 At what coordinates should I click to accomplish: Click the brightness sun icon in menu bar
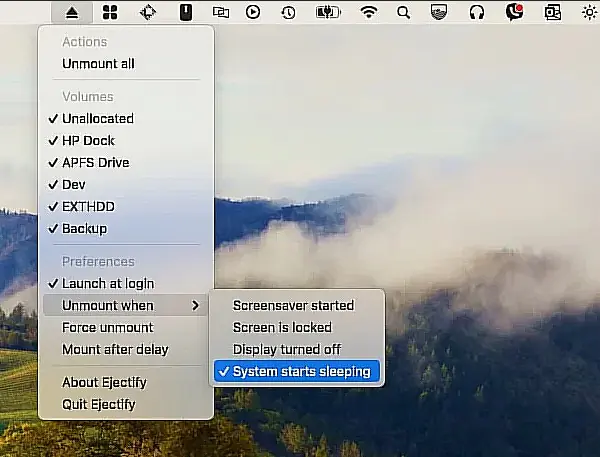tap(590, 13)
